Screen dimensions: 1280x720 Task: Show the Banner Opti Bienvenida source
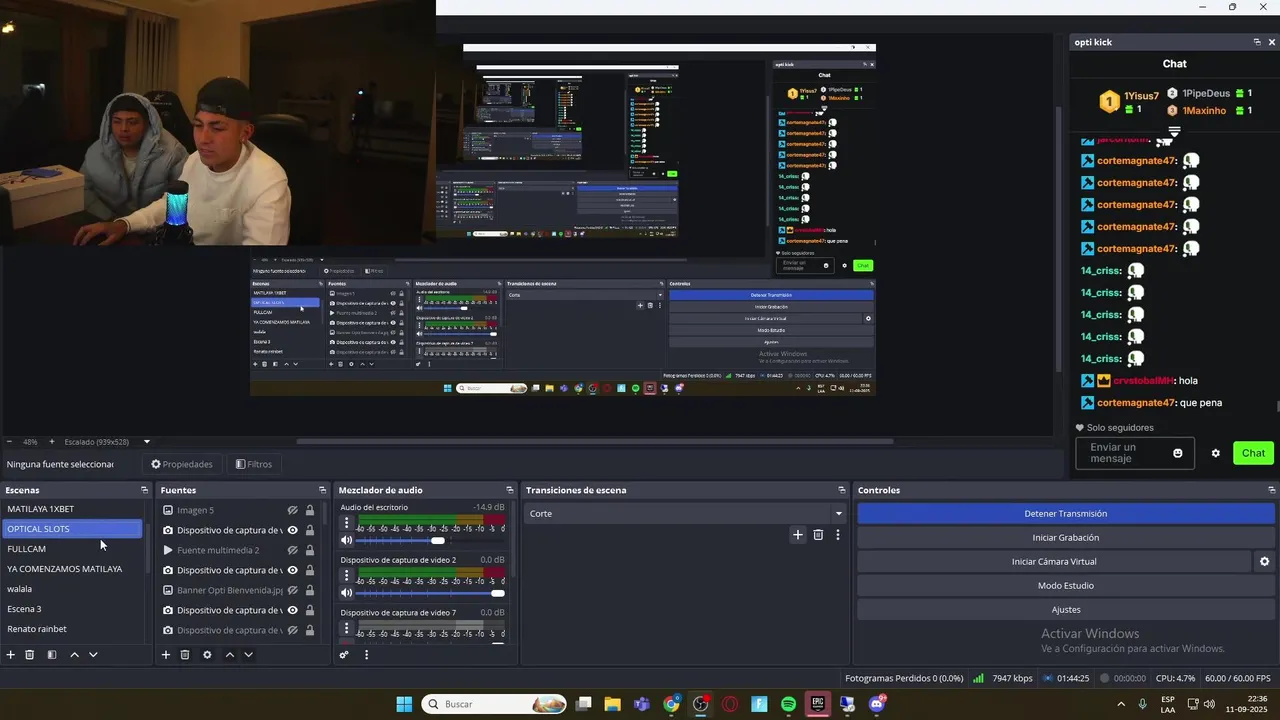[x=293, y=590]
